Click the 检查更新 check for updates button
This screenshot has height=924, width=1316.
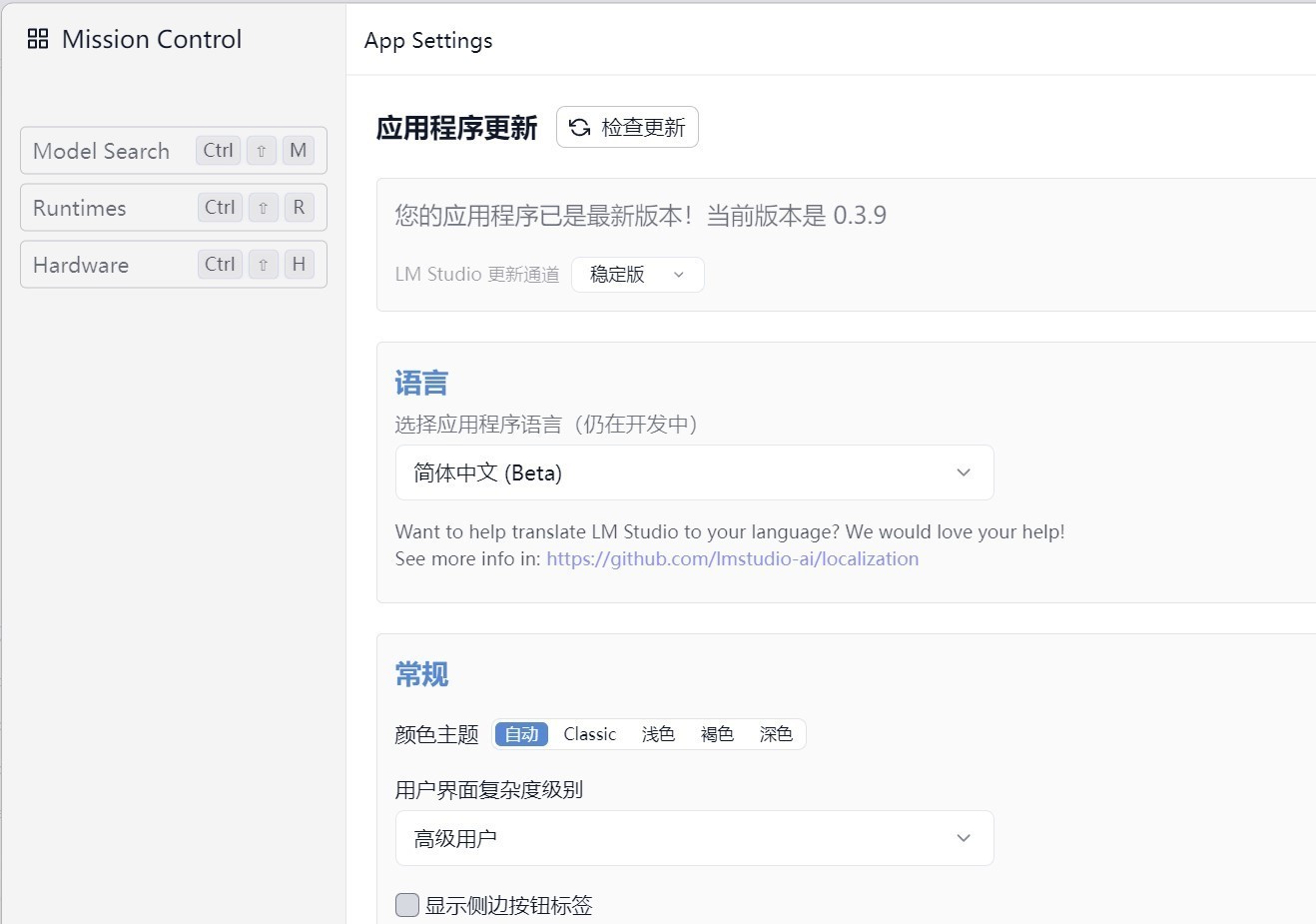(x=627, y=127)
